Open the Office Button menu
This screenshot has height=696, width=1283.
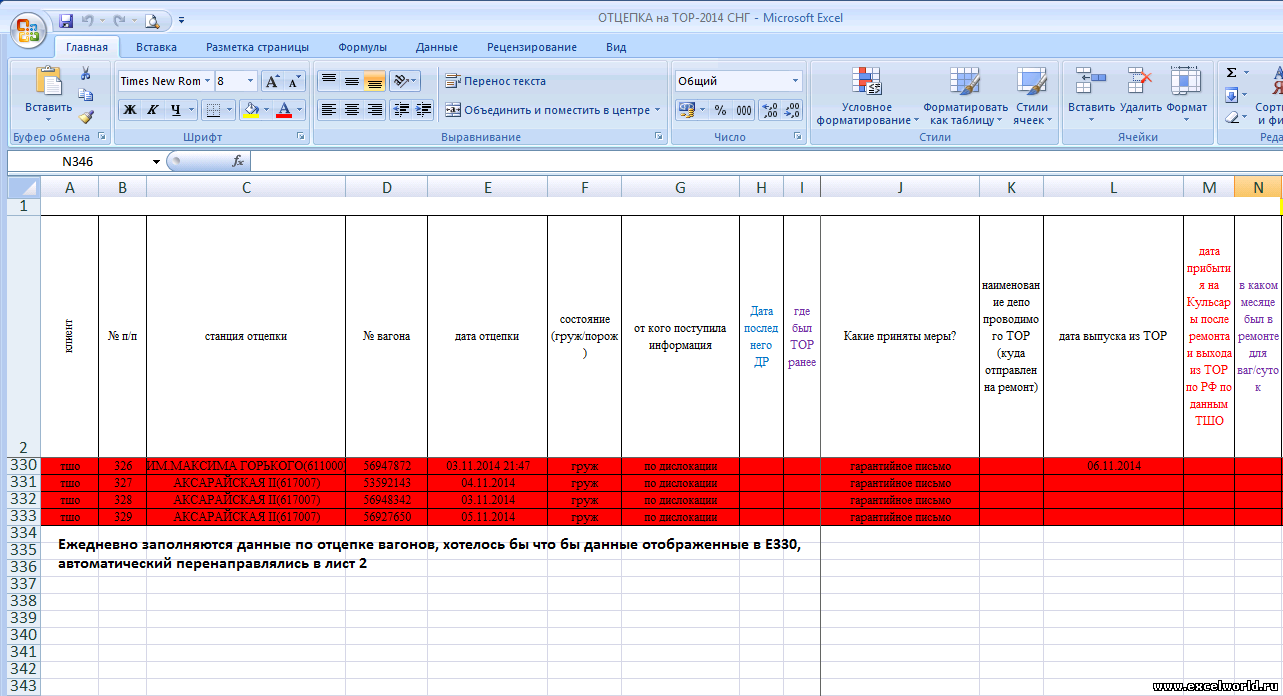pyautogui.click(x=27, y=28)
